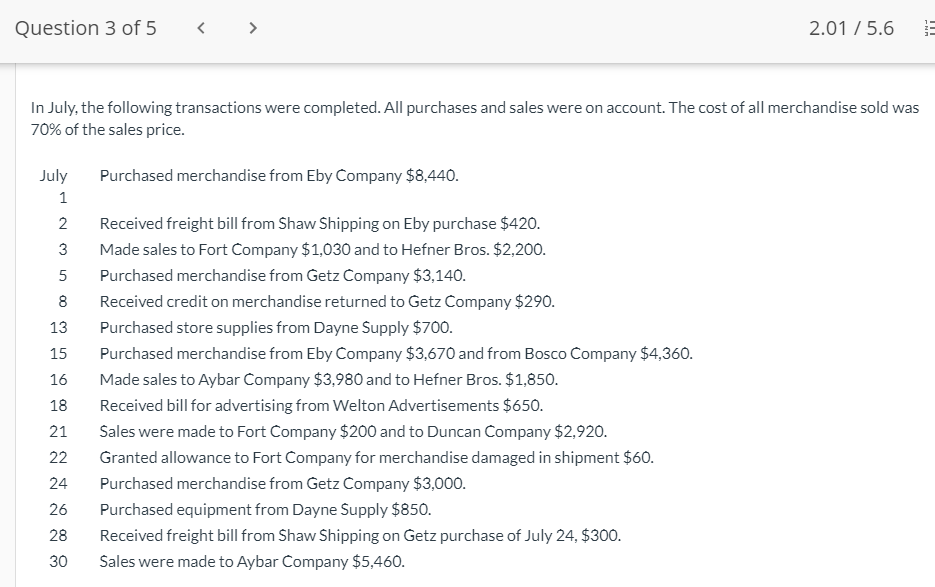935x587 pixels.
Task: Select the July 15 Eby and Bosco purchase line
Action: pyautogui.click(x=396, y=353)
